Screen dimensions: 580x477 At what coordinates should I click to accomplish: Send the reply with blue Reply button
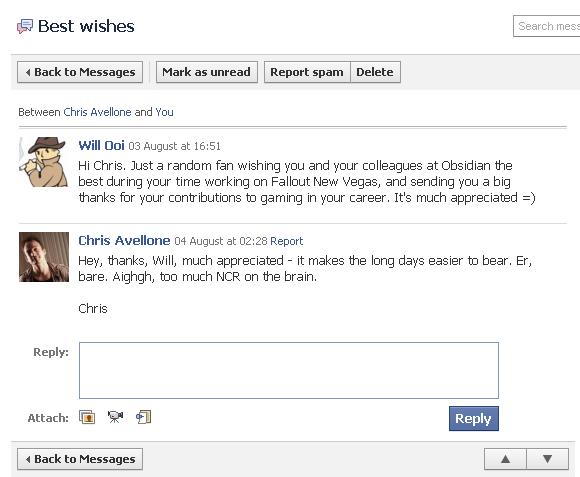[x=473, y=419]
